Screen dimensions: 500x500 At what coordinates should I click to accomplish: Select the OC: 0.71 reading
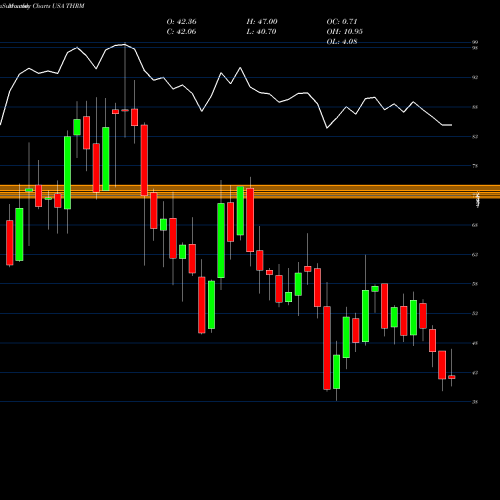pos(342,22)
